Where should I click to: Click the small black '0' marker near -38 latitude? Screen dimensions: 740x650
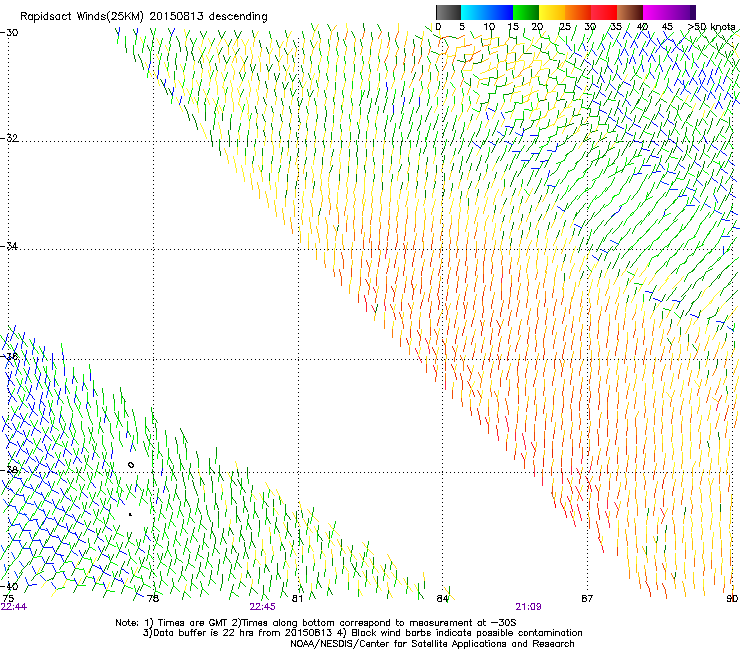coord(131,465)
